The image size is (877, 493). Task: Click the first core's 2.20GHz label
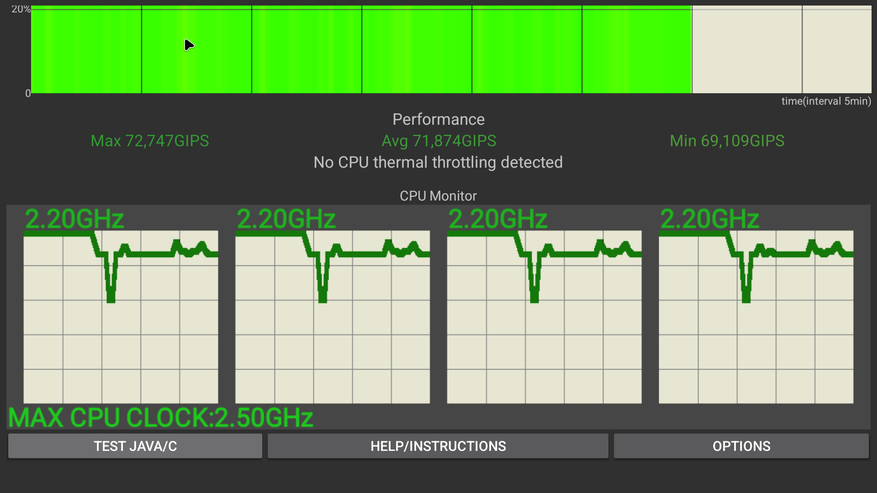point(74,218)
